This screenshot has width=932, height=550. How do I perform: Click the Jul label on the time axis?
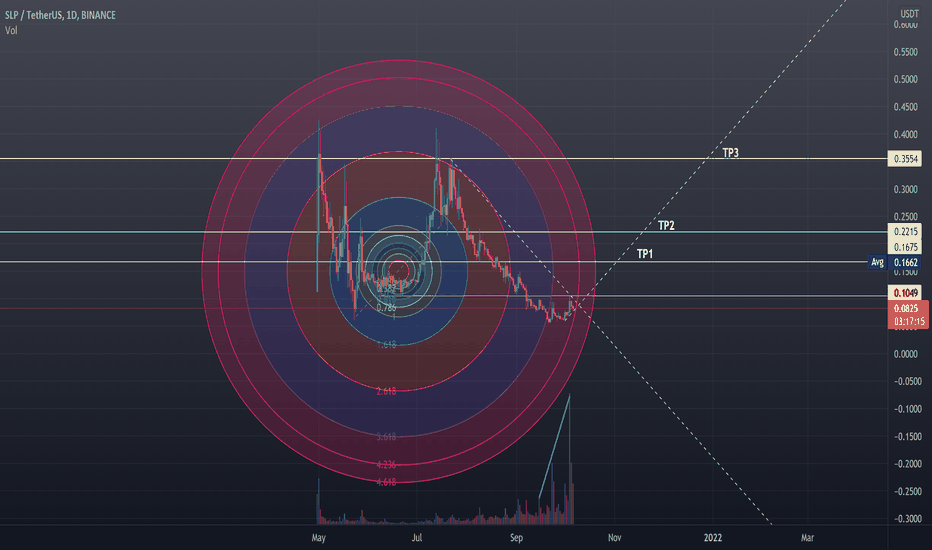[x=417, y=538]
